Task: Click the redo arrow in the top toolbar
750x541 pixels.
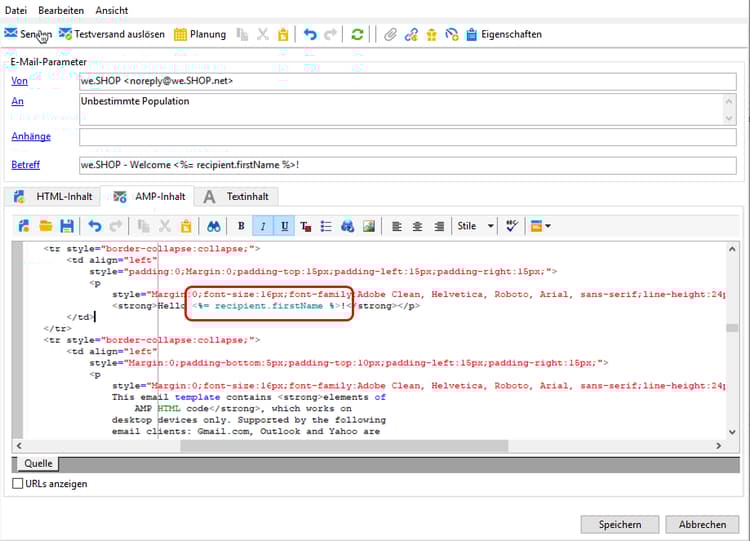Action: pos(331,34)
